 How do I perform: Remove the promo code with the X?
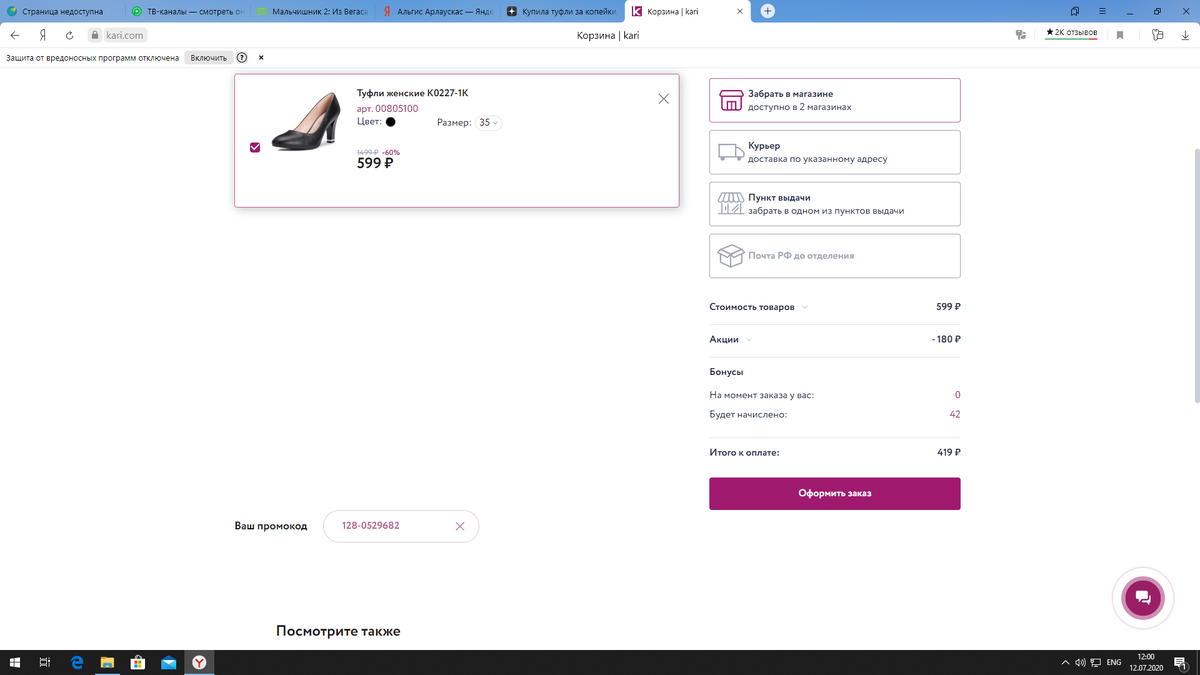point(459,525)
